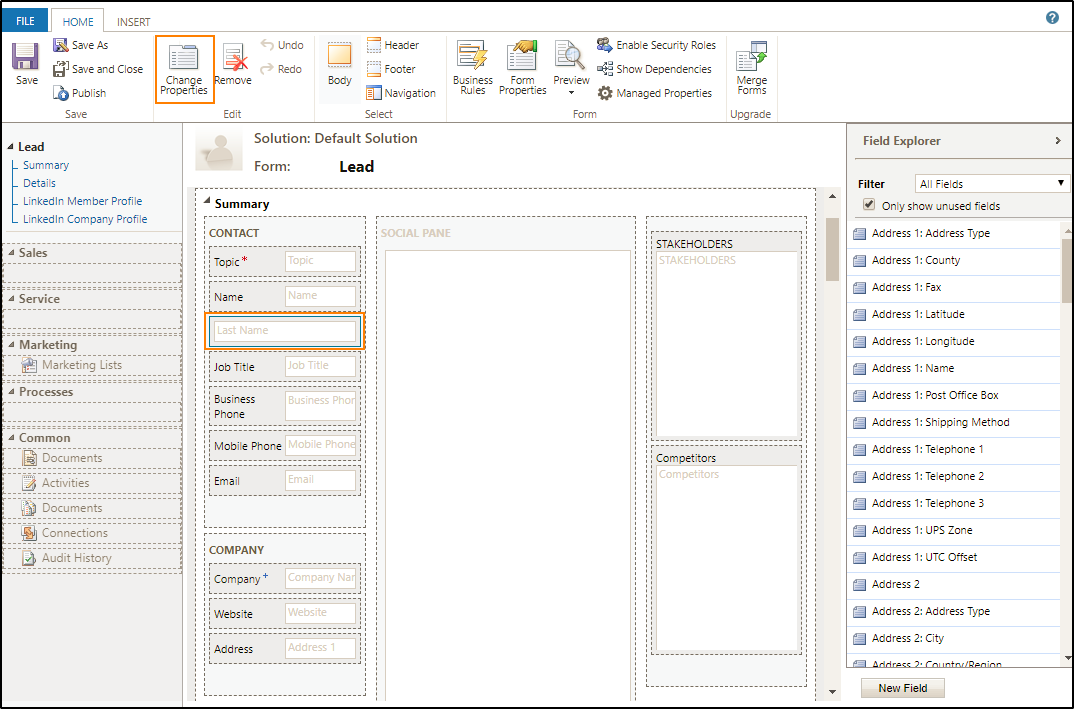This screenshot has height=709, width=1074.
Task: Select the STAKEHOLDERS sub-grid
Action: 726,336
